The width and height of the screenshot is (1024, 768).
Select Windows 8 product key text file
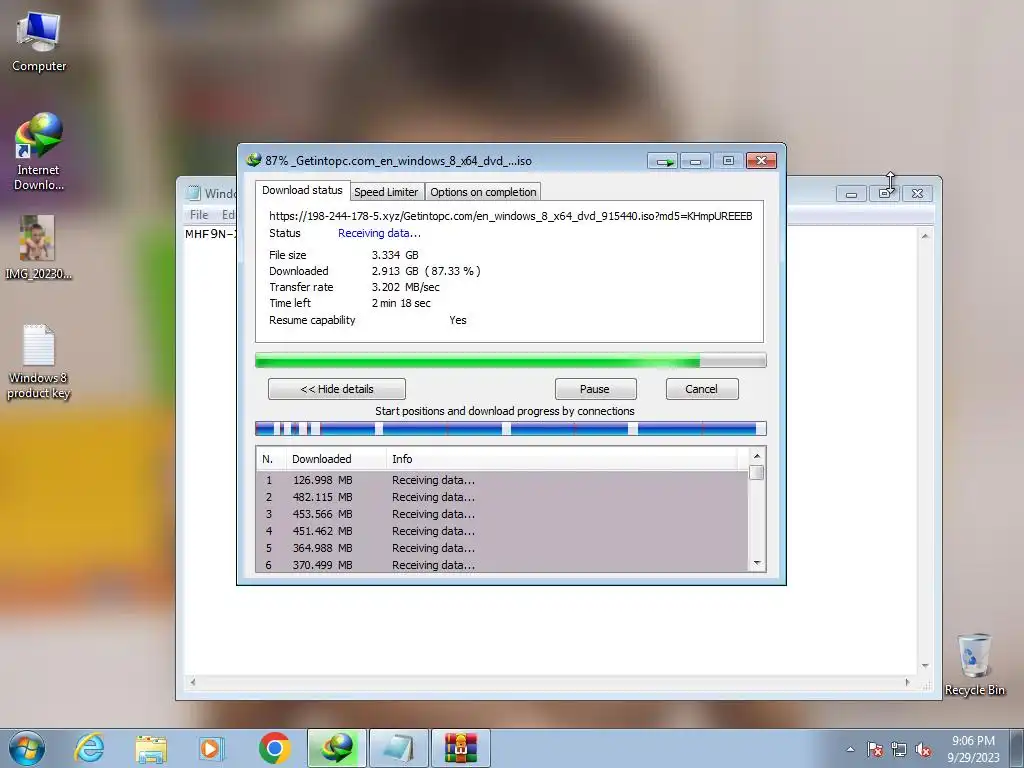pos(39,362)
